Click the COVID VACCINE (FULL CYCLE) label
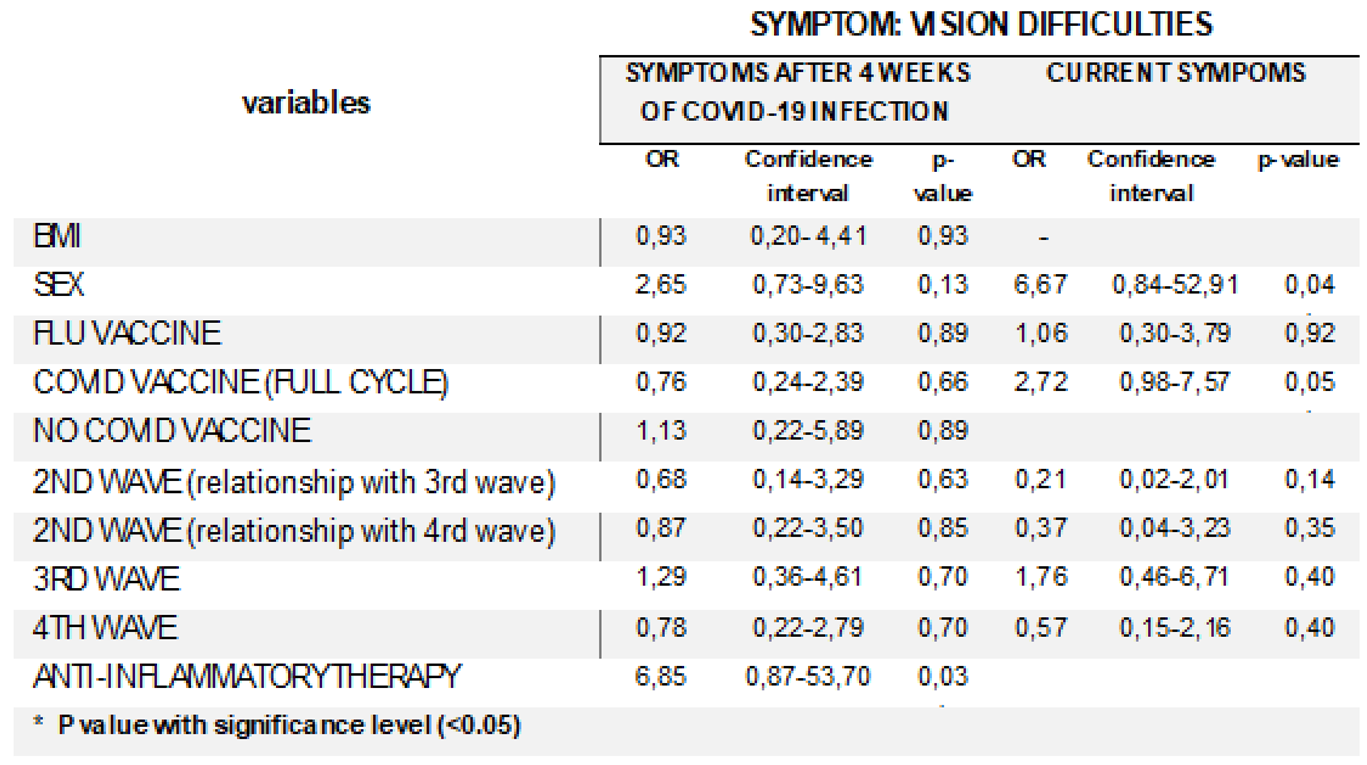1367x765 pixels. coord(240,382)
